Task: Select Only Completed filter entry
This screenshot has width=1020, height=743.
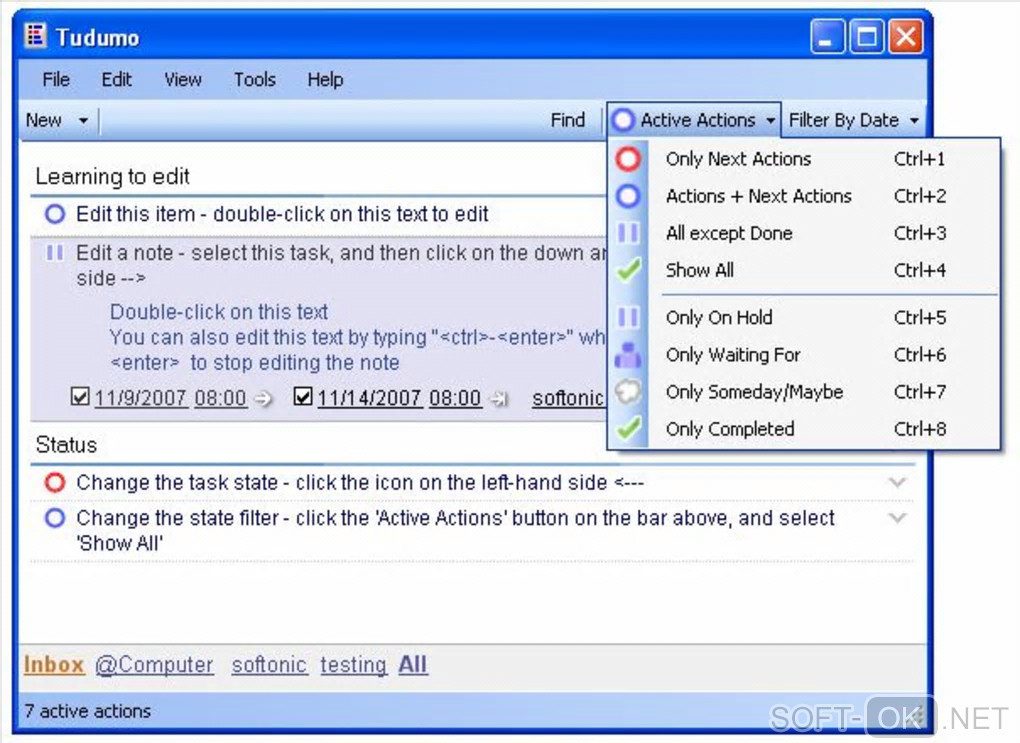Action: click(804, 429)
